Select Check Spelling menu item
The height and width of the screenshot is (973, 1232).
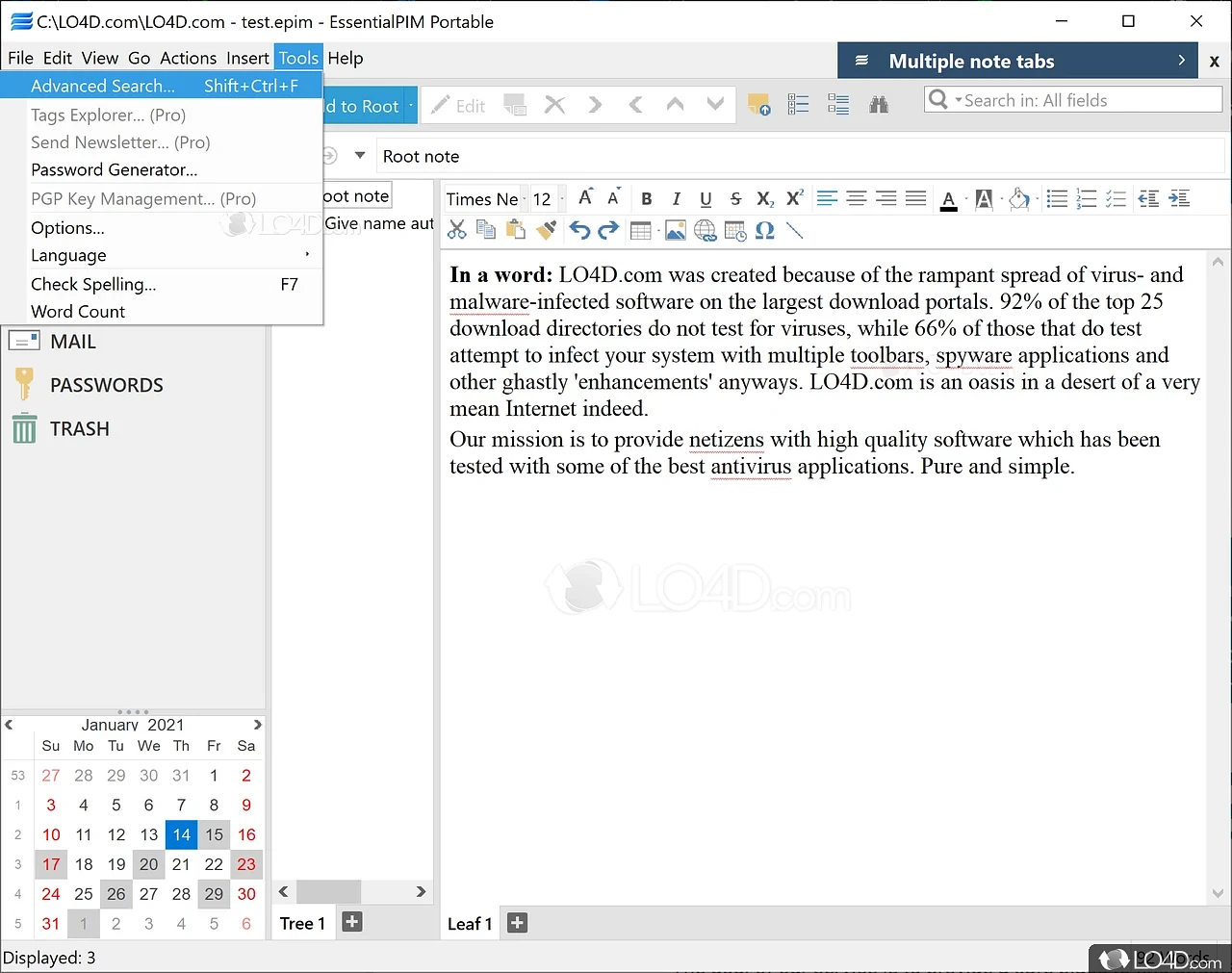click(x=161, y=284)
